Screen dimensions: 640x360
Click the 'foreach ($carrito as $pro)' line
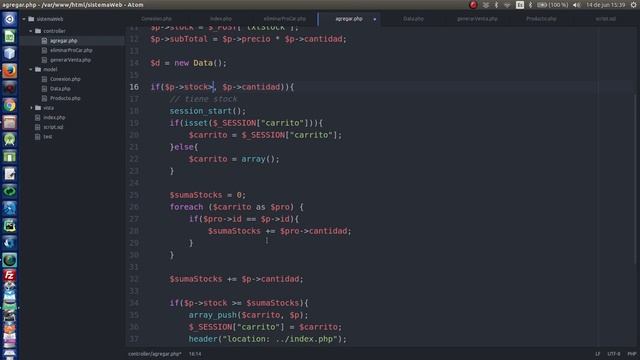coord(236,207)
